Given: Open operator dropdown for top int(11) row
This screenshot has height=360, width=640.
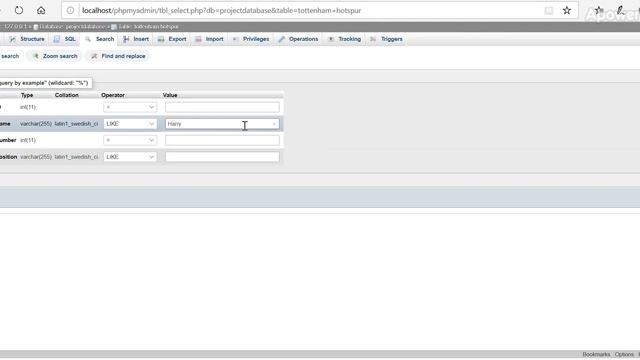Looking at the screenshot, I should tap(130, 107).
